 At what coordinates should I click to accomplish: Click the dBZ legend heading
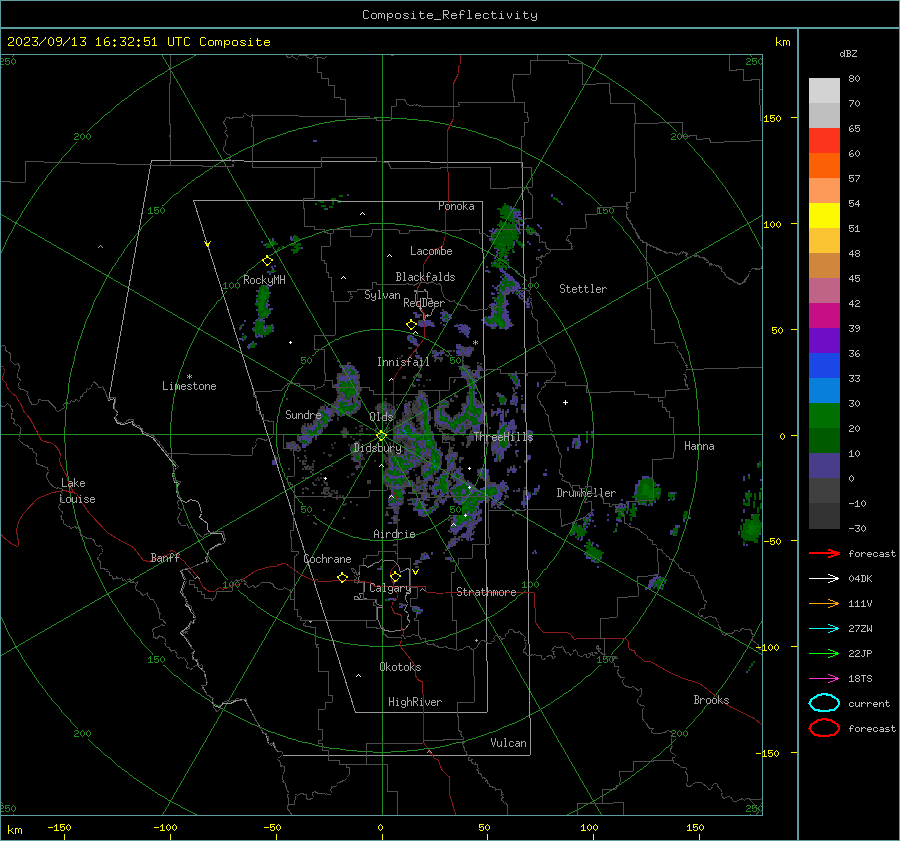pos(848,53)
